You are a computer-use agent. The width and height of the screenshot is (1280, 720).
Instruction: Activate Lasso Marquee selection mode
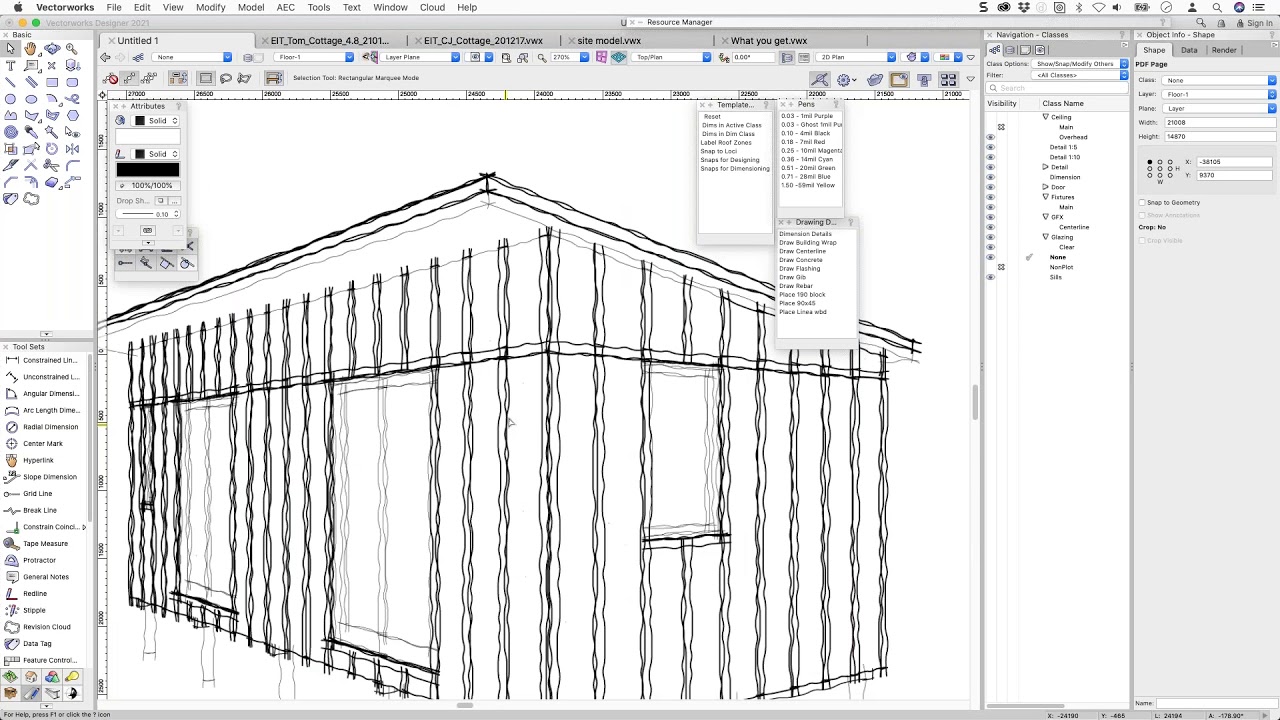[226, 78]
